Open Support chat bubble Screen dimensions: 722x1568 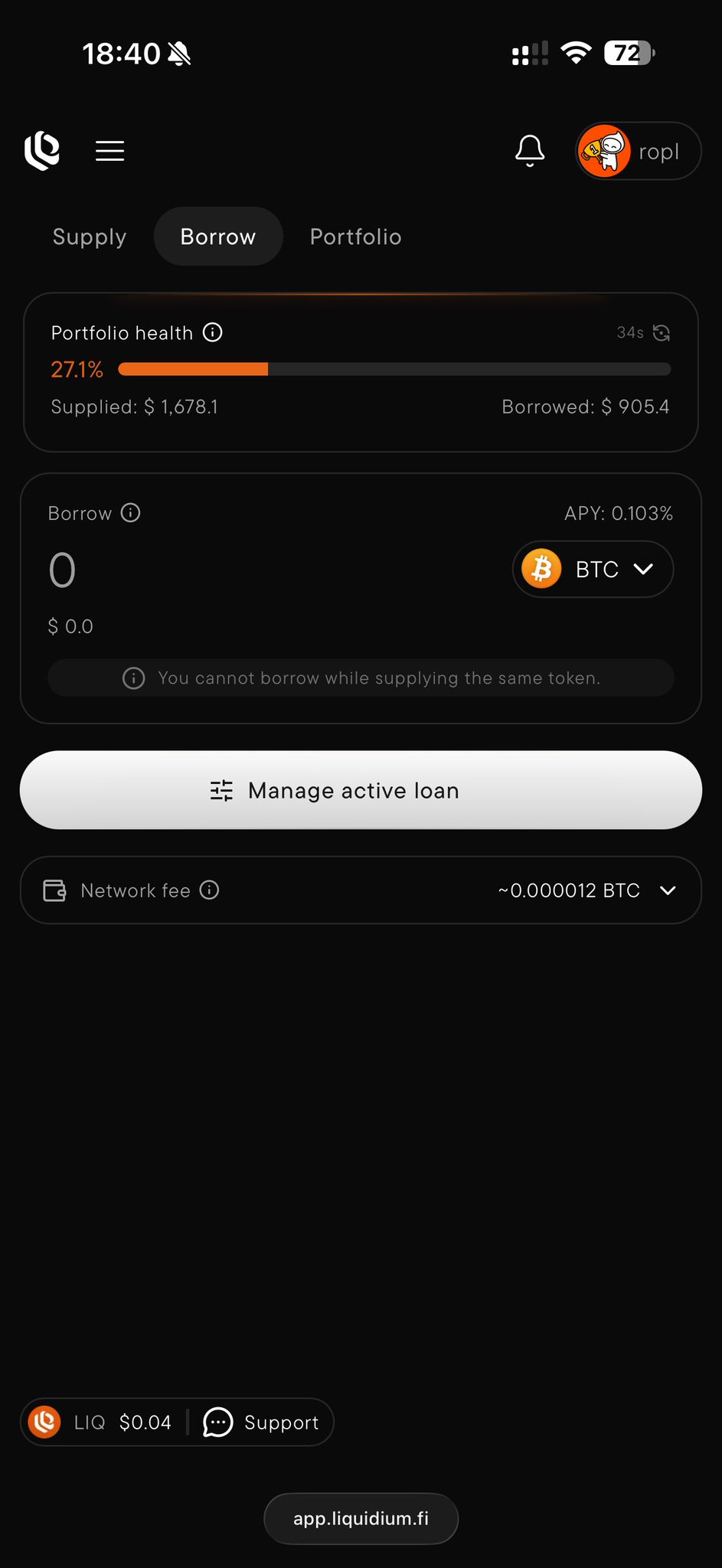click(x=218, y=1422)
